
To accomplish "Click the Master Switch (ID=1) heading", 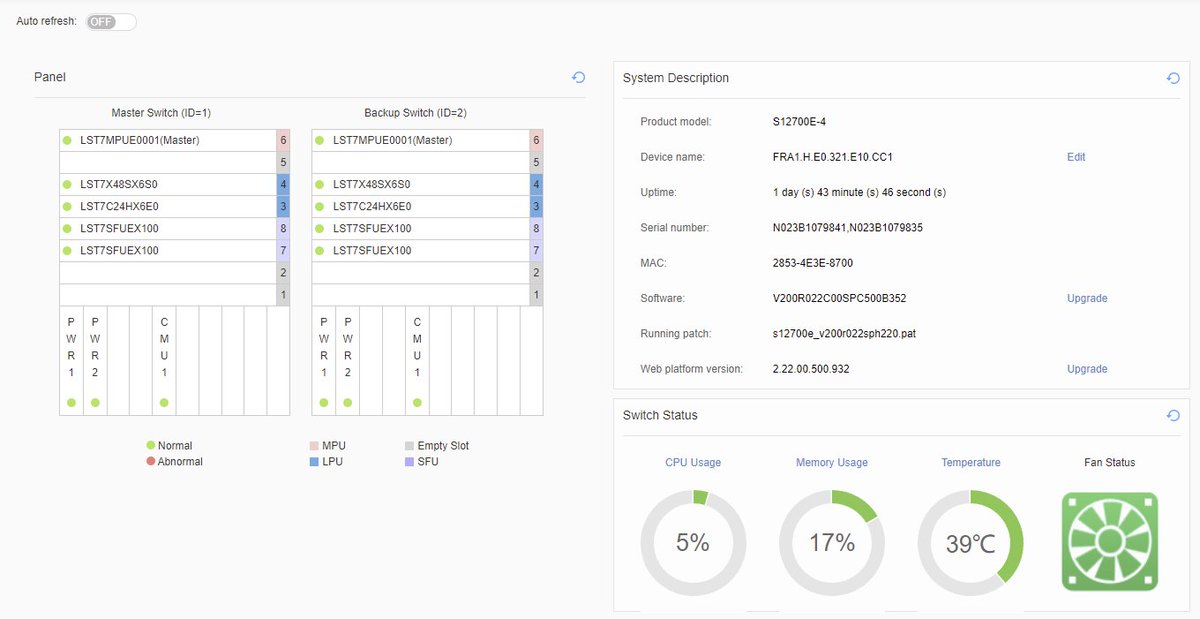I will click(161, 113).
